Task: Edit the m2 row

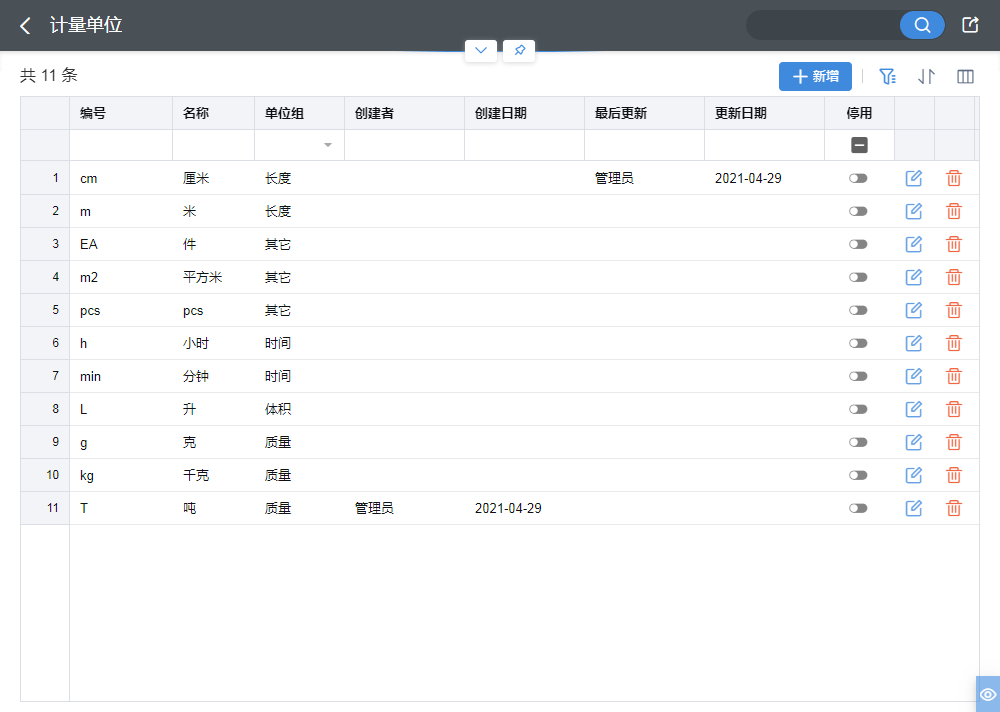Action: click(914, 277)
